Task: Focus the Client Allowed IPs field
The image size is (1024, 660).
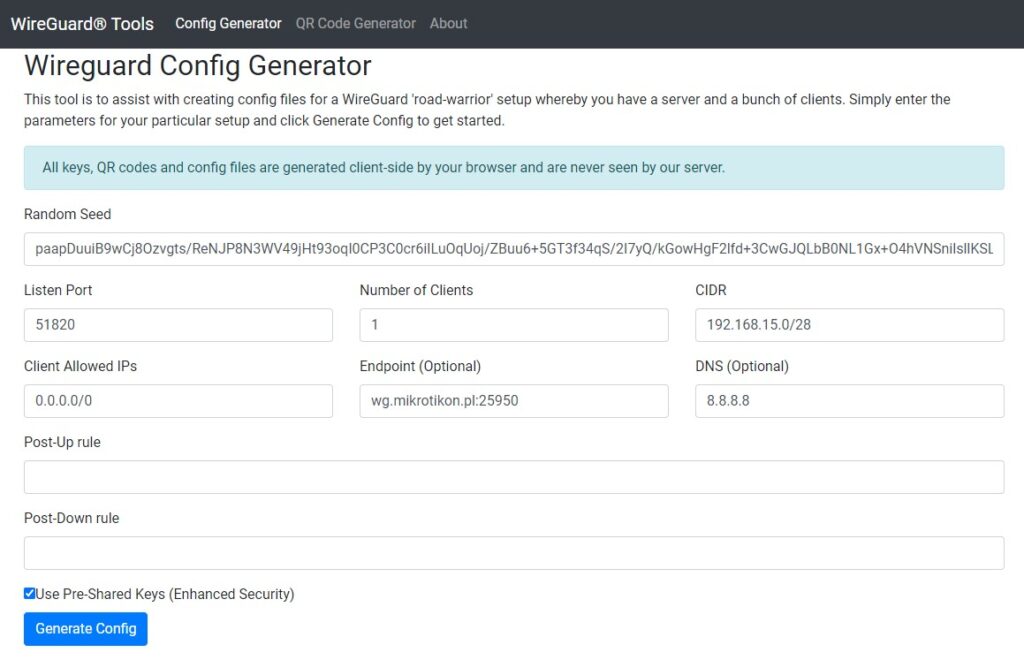Action: 178,401
